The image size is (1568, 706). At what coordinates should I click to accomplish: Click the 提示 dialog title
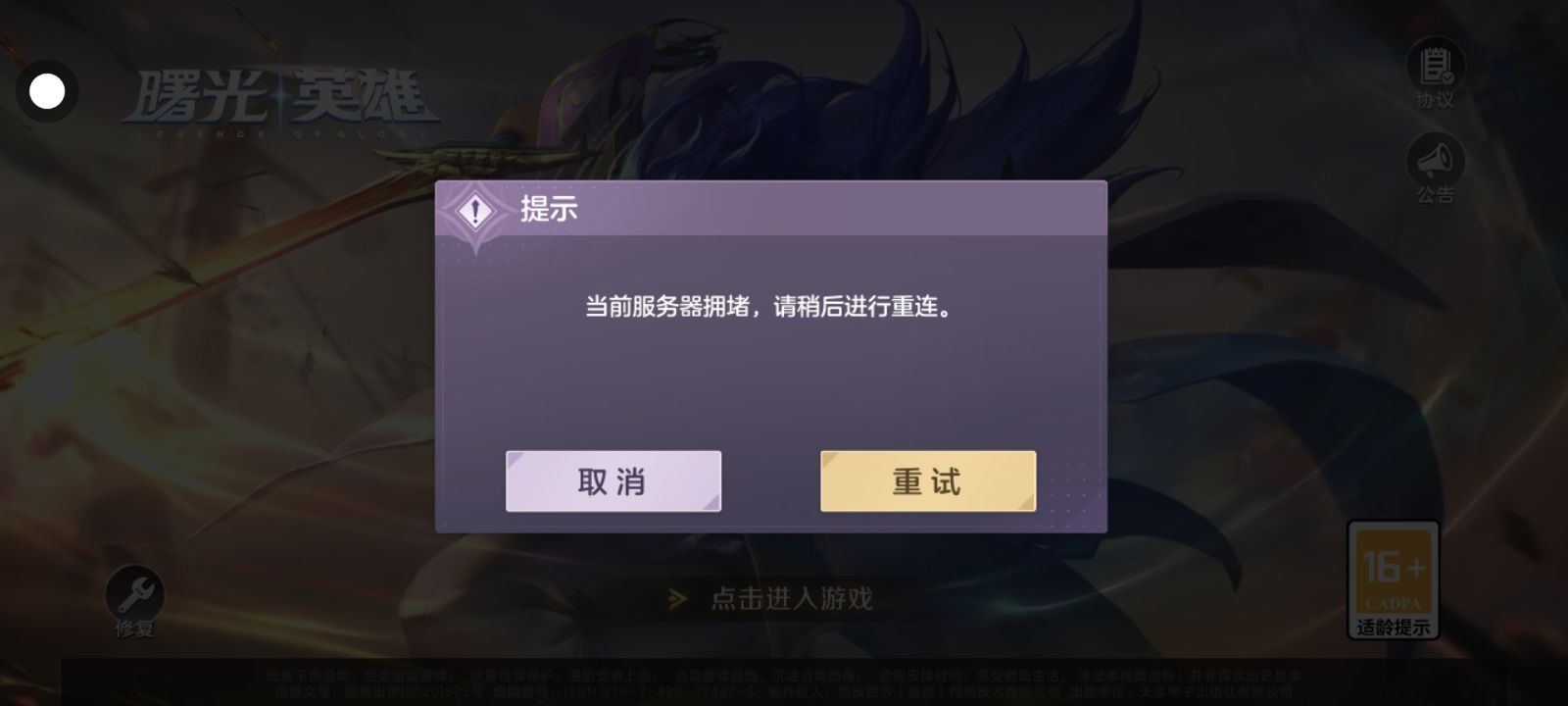(x=549, y=209)
